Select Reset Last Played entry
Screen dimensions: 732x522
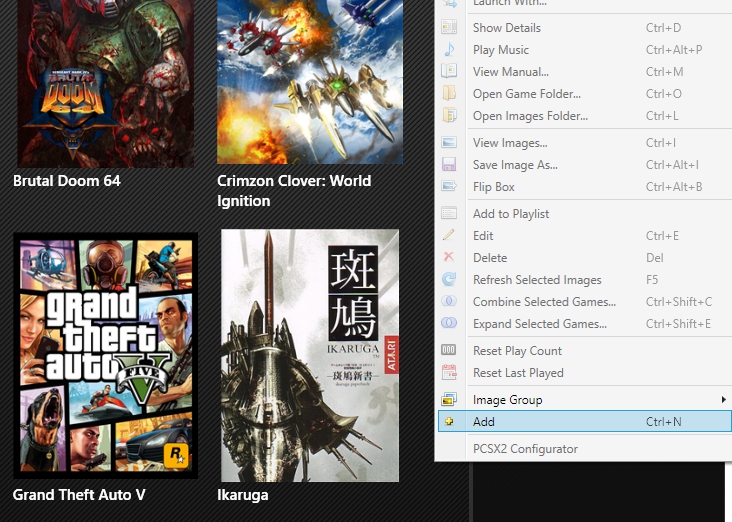point(584,372)
